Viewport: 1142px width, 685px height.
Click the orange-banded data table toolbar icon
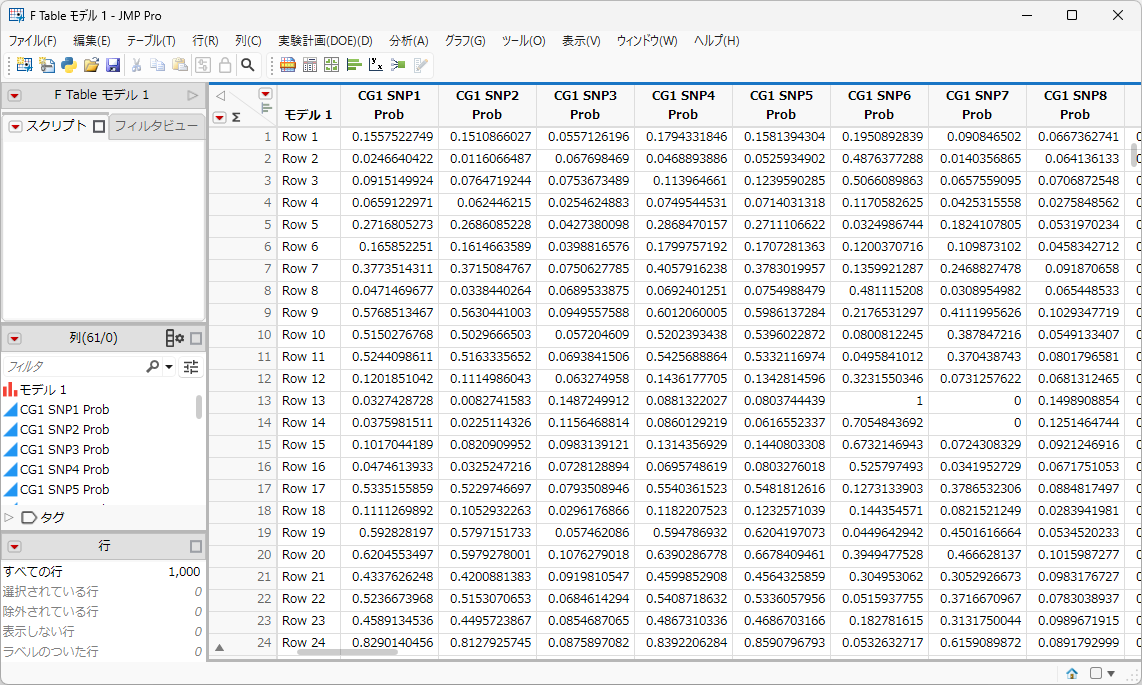[288, 66]
